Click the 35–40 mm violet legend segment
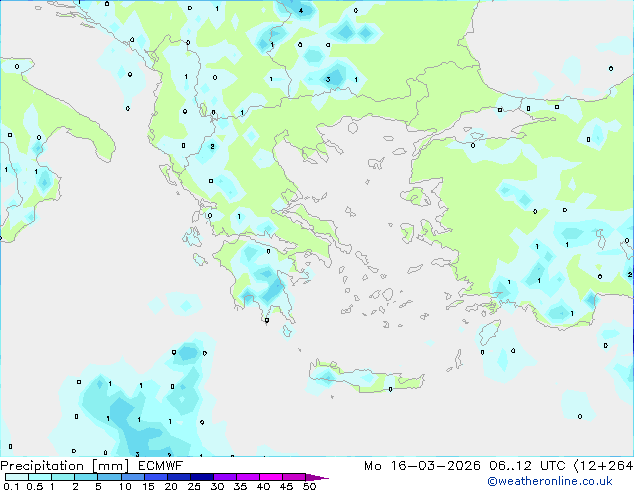Image resolution: width=634 pixels, height=490 pixels. [x=248, y=477]
